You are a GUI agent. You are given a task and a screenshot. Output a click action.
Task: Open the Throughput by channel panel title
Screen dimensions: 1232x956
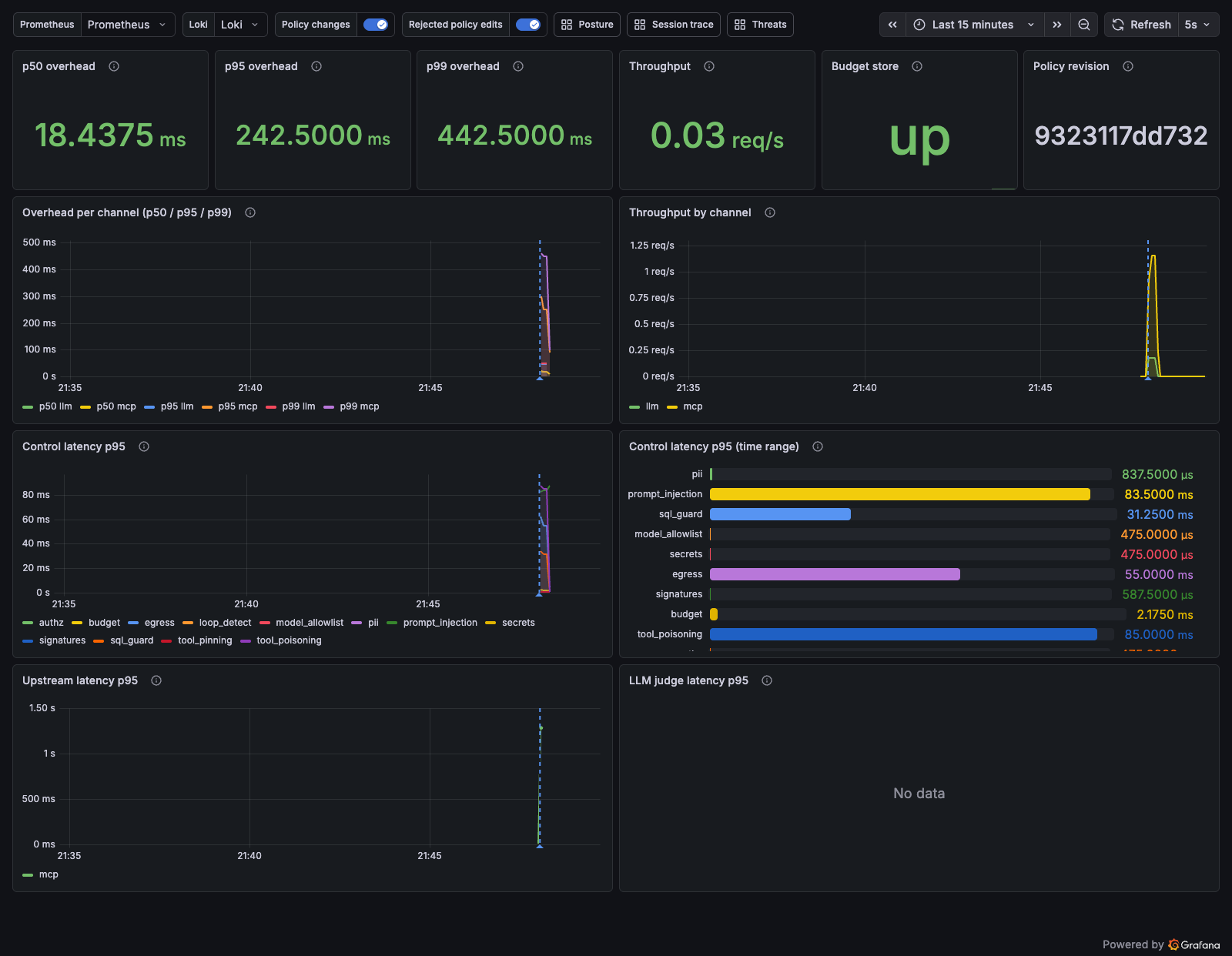coord(690,212)
